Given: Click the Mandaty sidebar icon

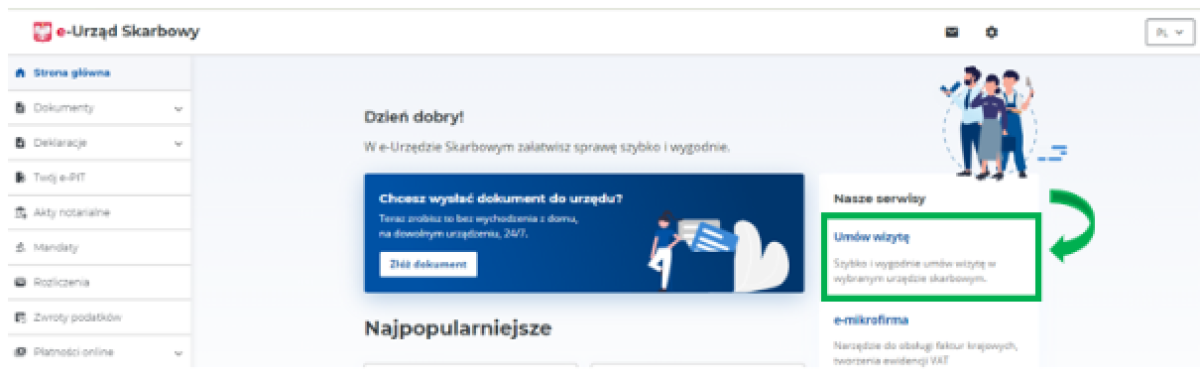Looking at the screenshot, I should 20,247.
